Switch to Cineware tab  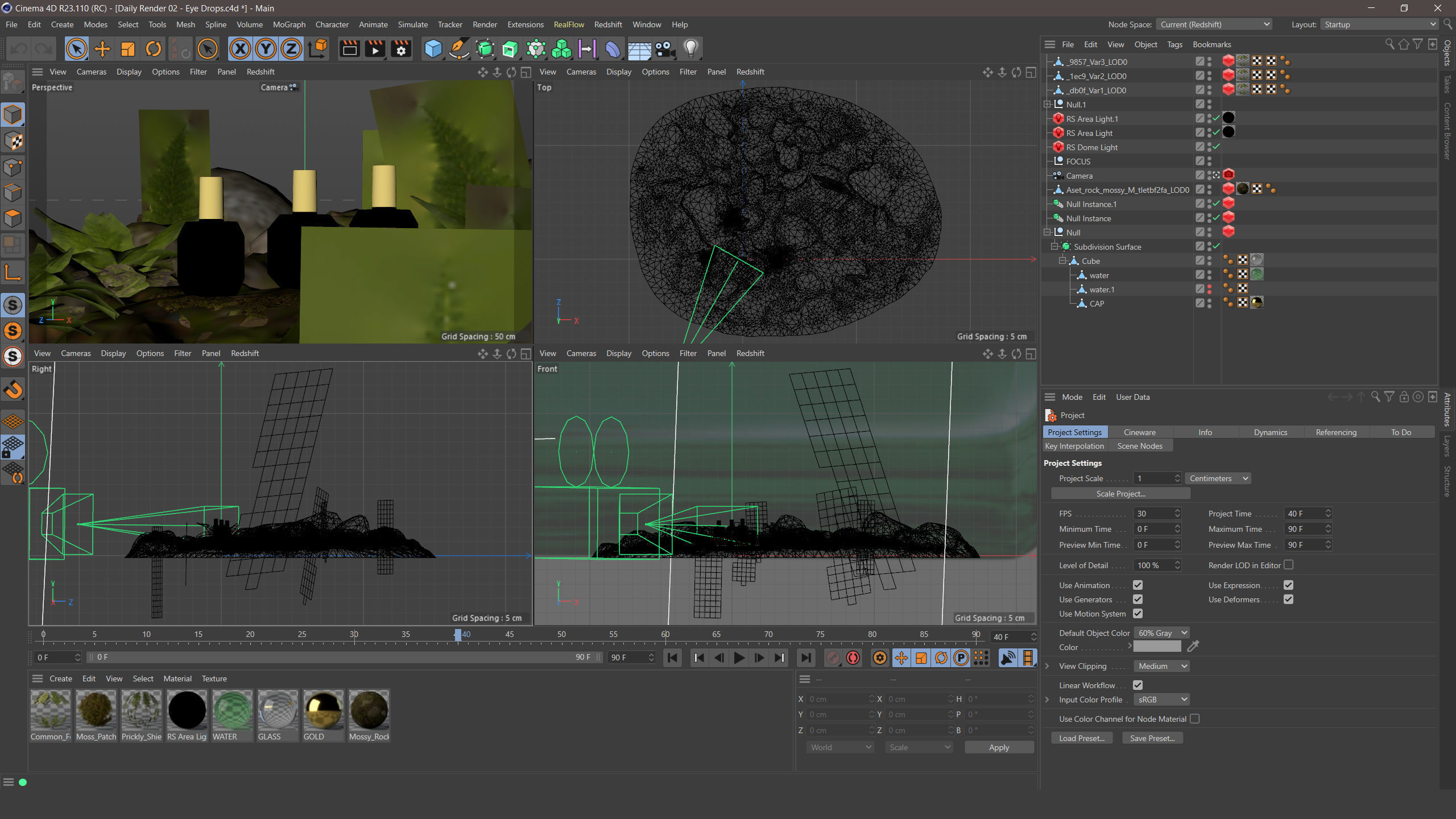coord(1139,432)
